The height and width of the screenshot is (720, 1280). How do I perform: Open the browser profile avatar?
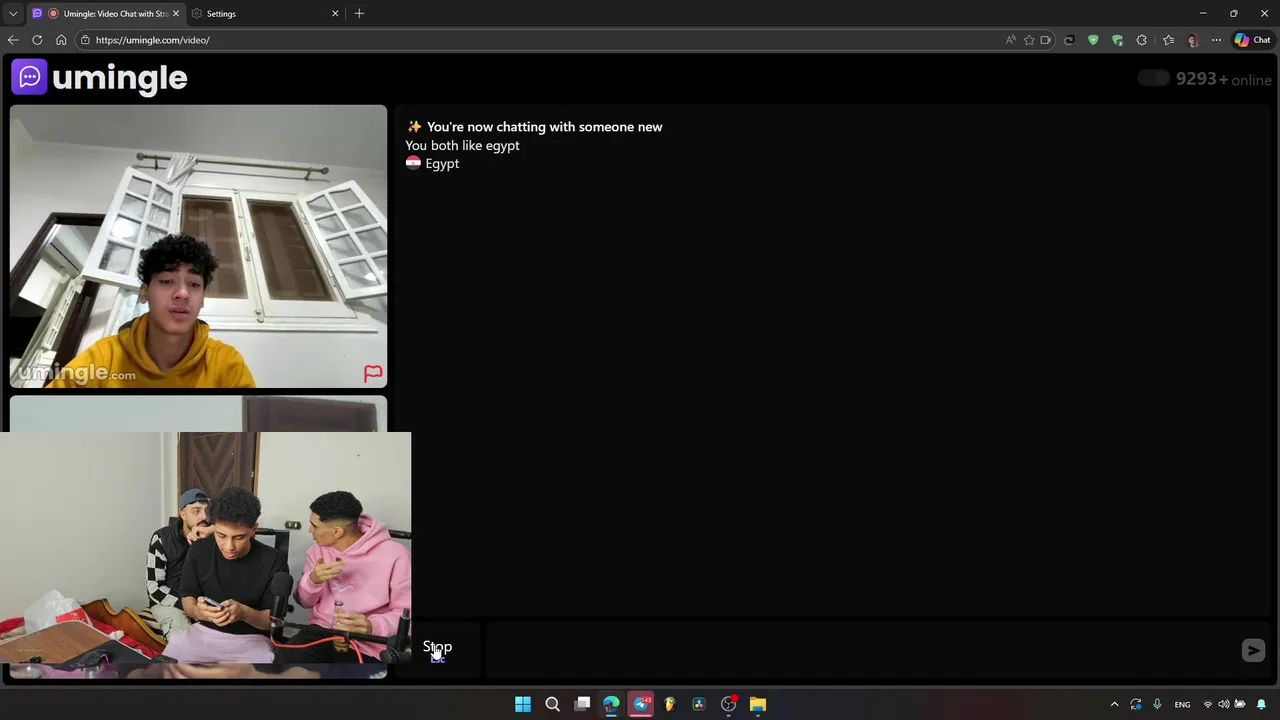point(1192,40)
